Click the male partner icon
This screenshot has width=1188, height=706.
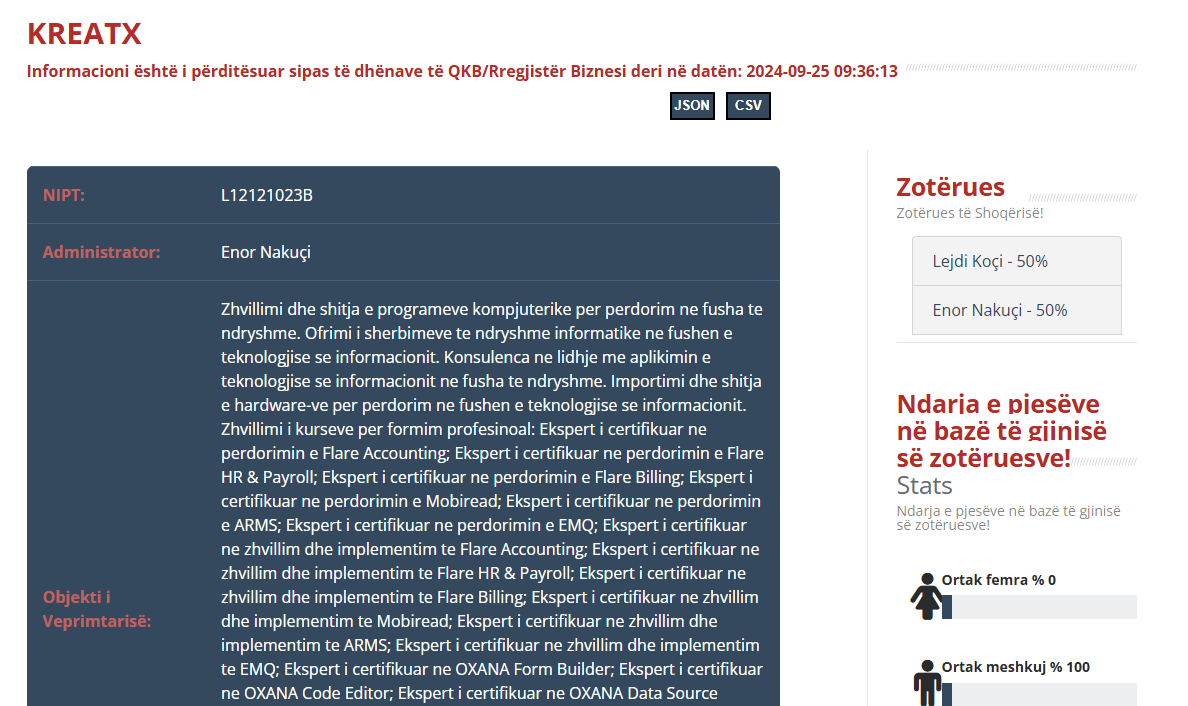coord(926,684)
